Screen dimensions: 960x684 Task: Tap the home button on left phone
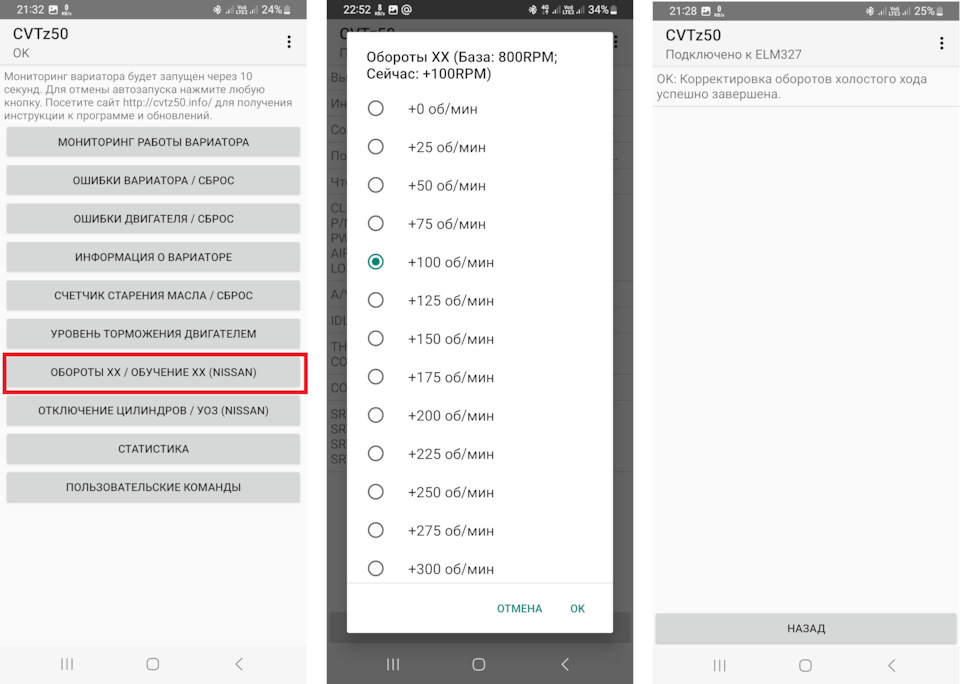click(x=153, y=664)
